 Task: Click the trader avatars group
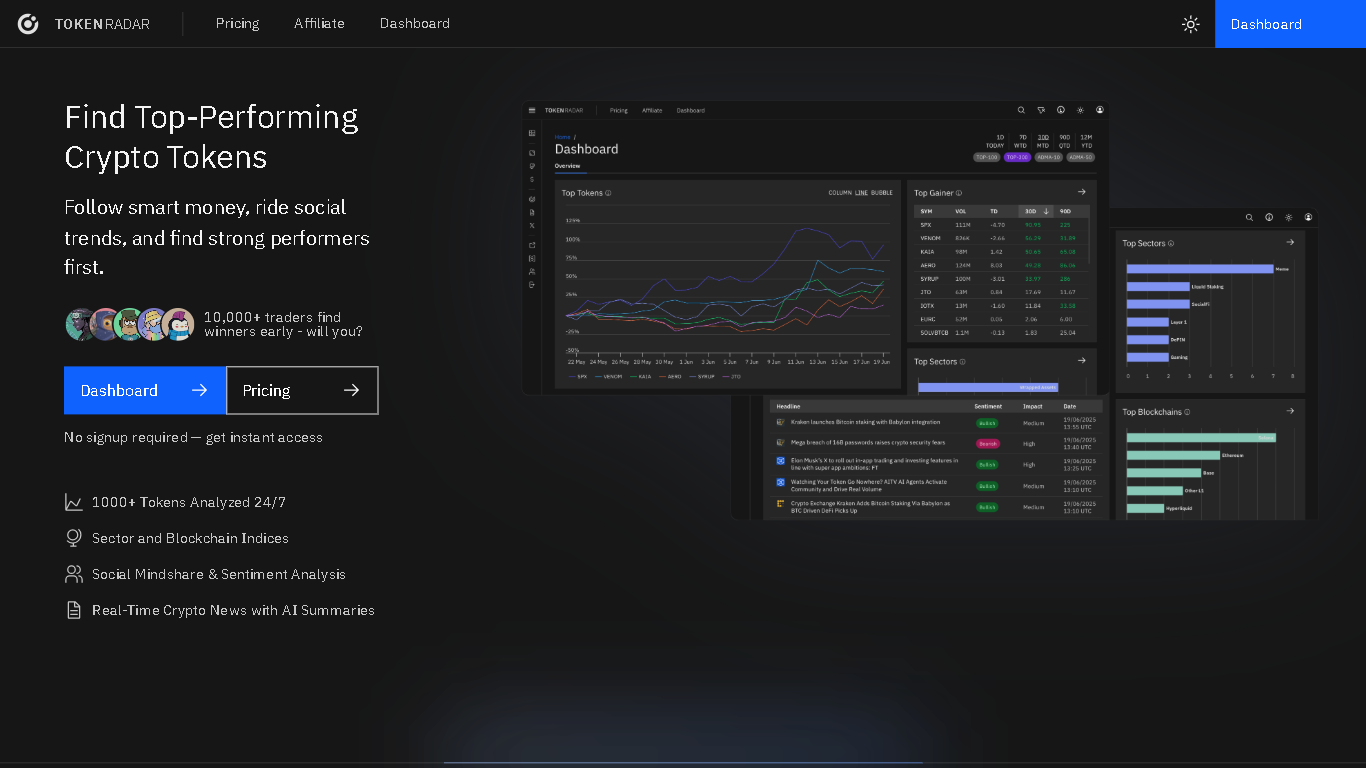[130, 324]
